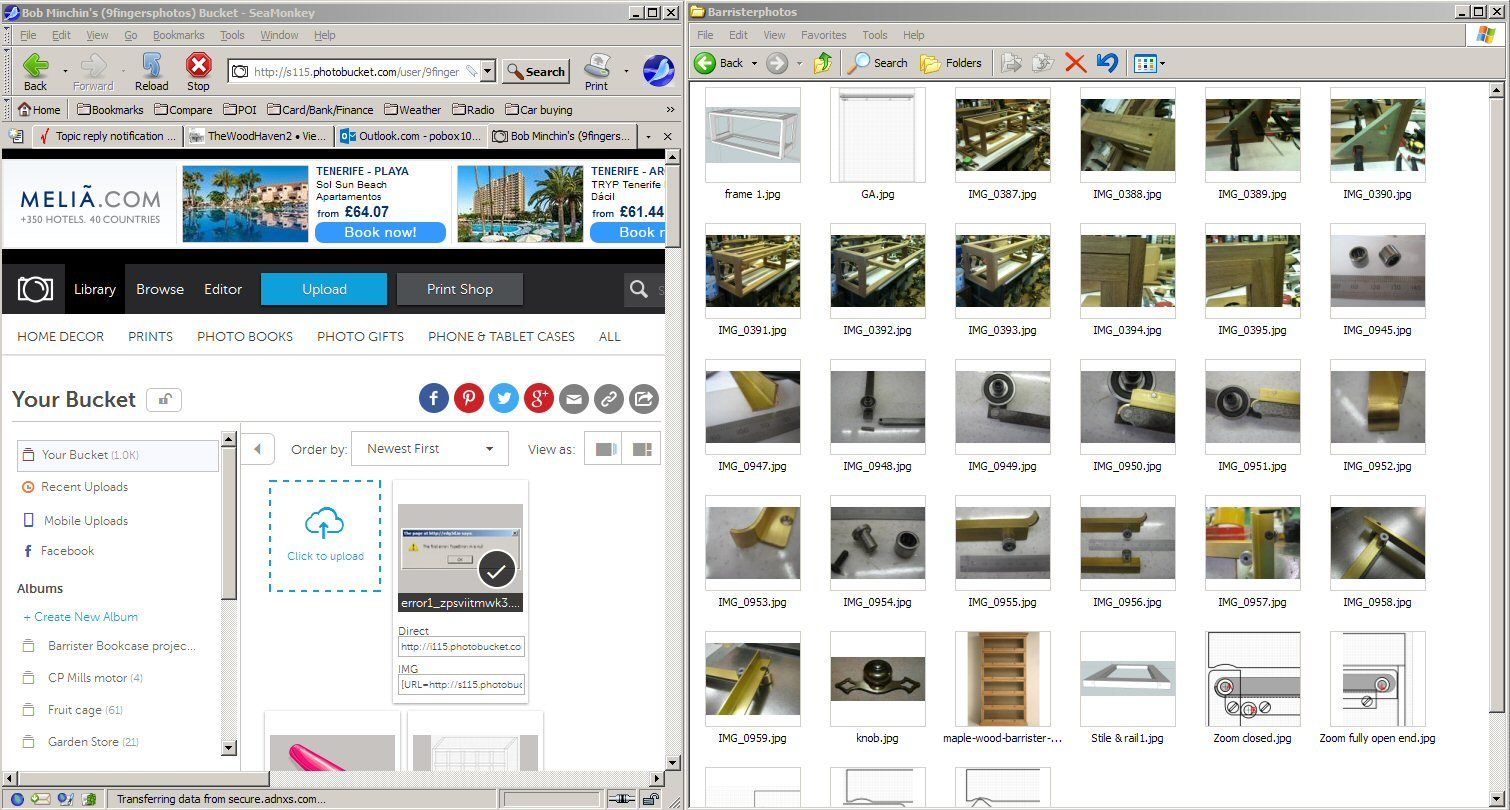This screenshot has height=810, width=1510.
Task: Open the Print options dropdown arrow
Action: (626, 71)
